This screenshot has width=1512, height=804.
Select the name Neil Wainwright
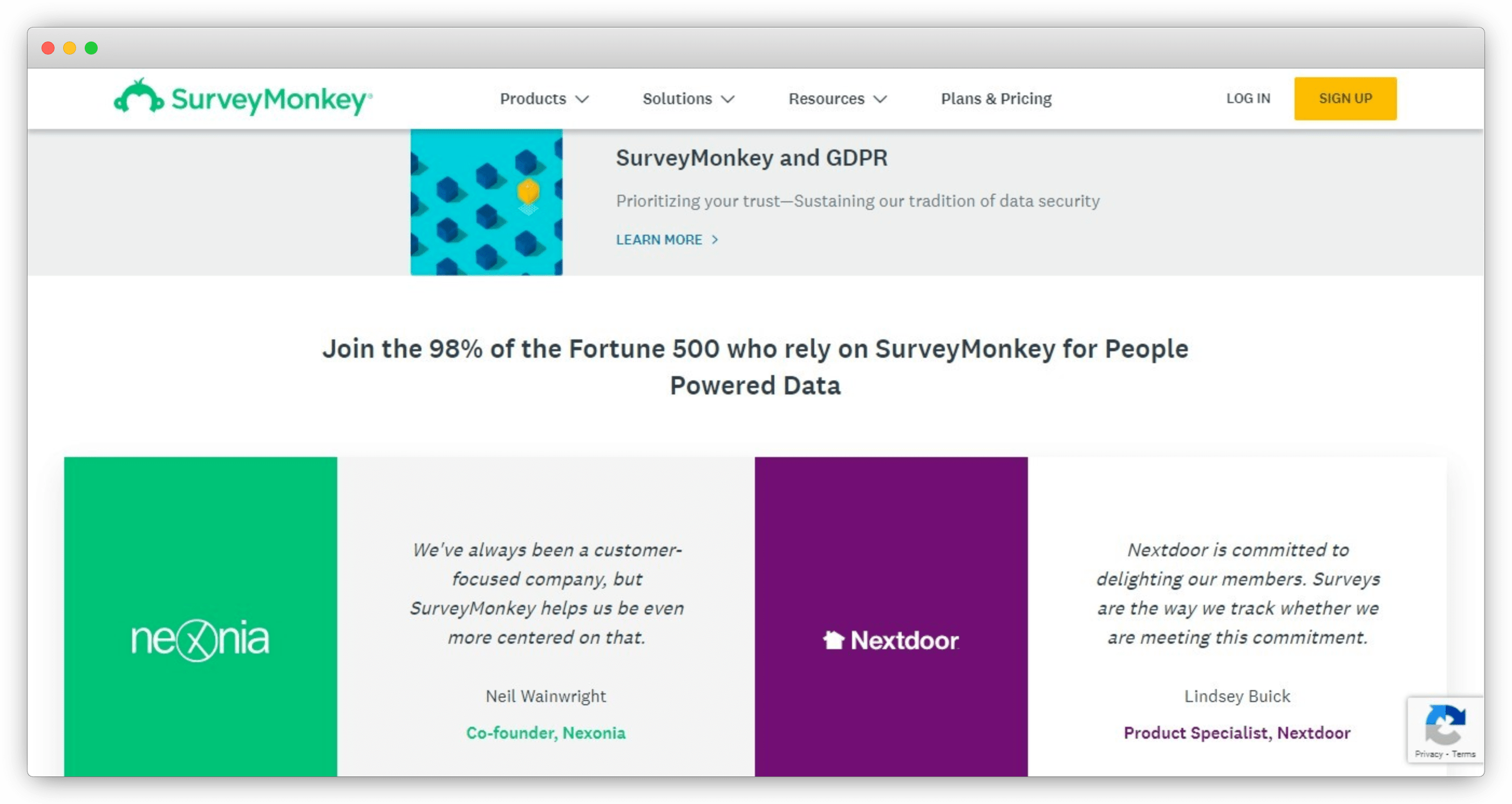click(546, 696)
